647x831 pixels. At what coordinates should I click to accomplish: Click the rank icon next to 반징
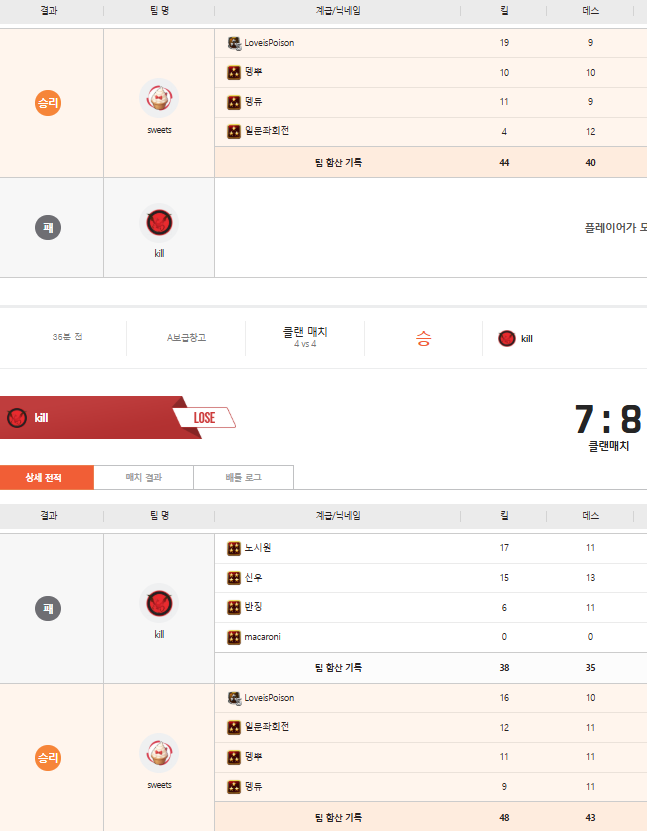(x=233, y=607)
